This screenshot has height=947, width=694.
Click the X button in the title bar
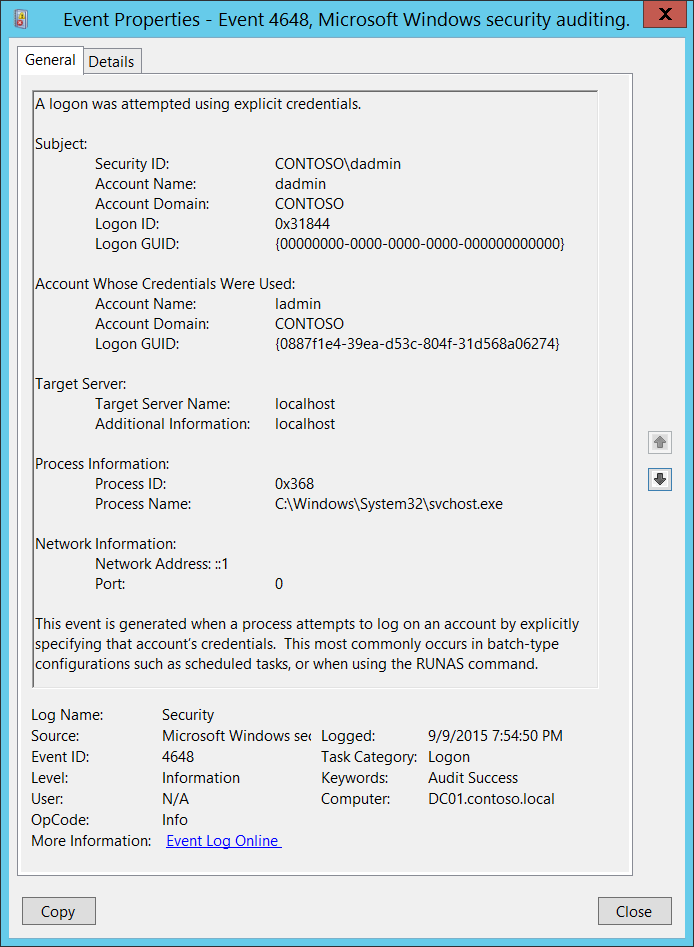664,14
